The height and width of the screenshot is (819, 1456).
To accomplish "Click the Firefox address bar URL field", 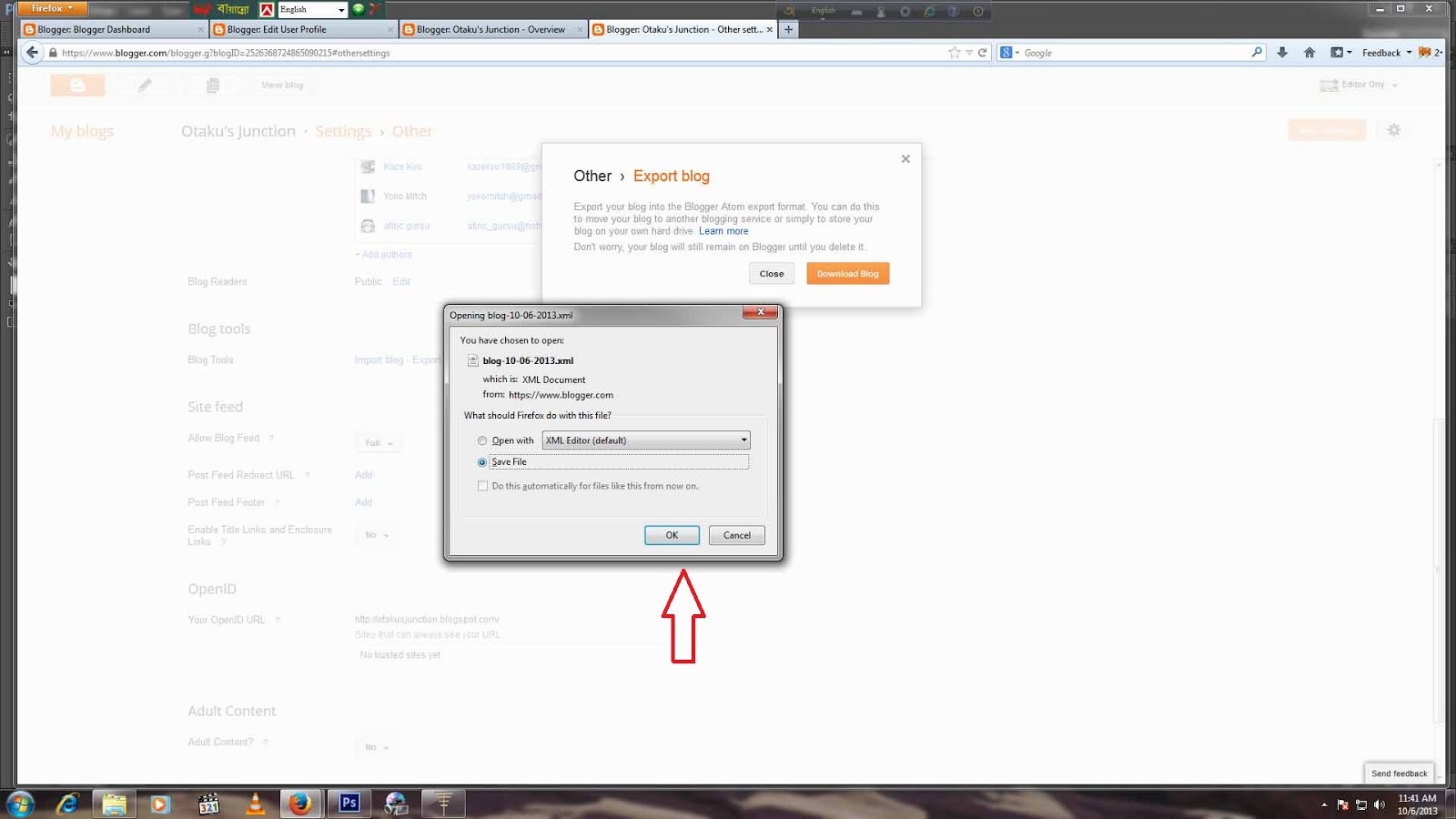I will click(500, 53).
